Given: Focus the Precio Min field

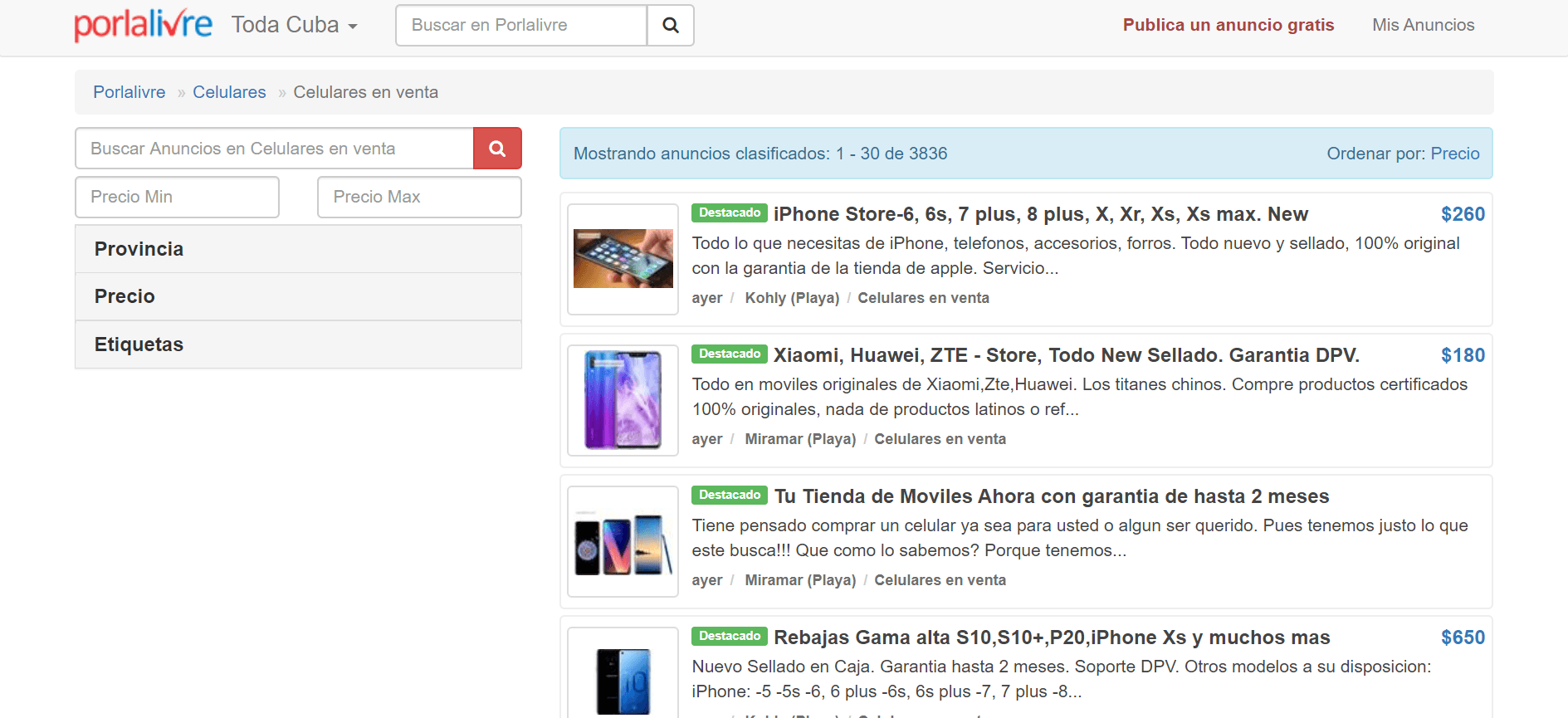Looking at the screenshot, I should point(177,197).
